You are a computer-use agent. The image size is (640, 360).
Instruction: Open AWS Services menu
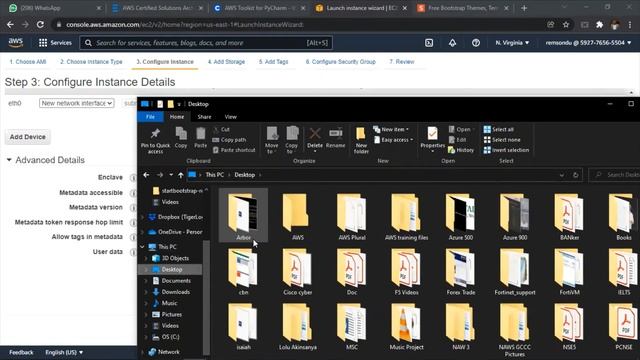click(x=55, y=42)
